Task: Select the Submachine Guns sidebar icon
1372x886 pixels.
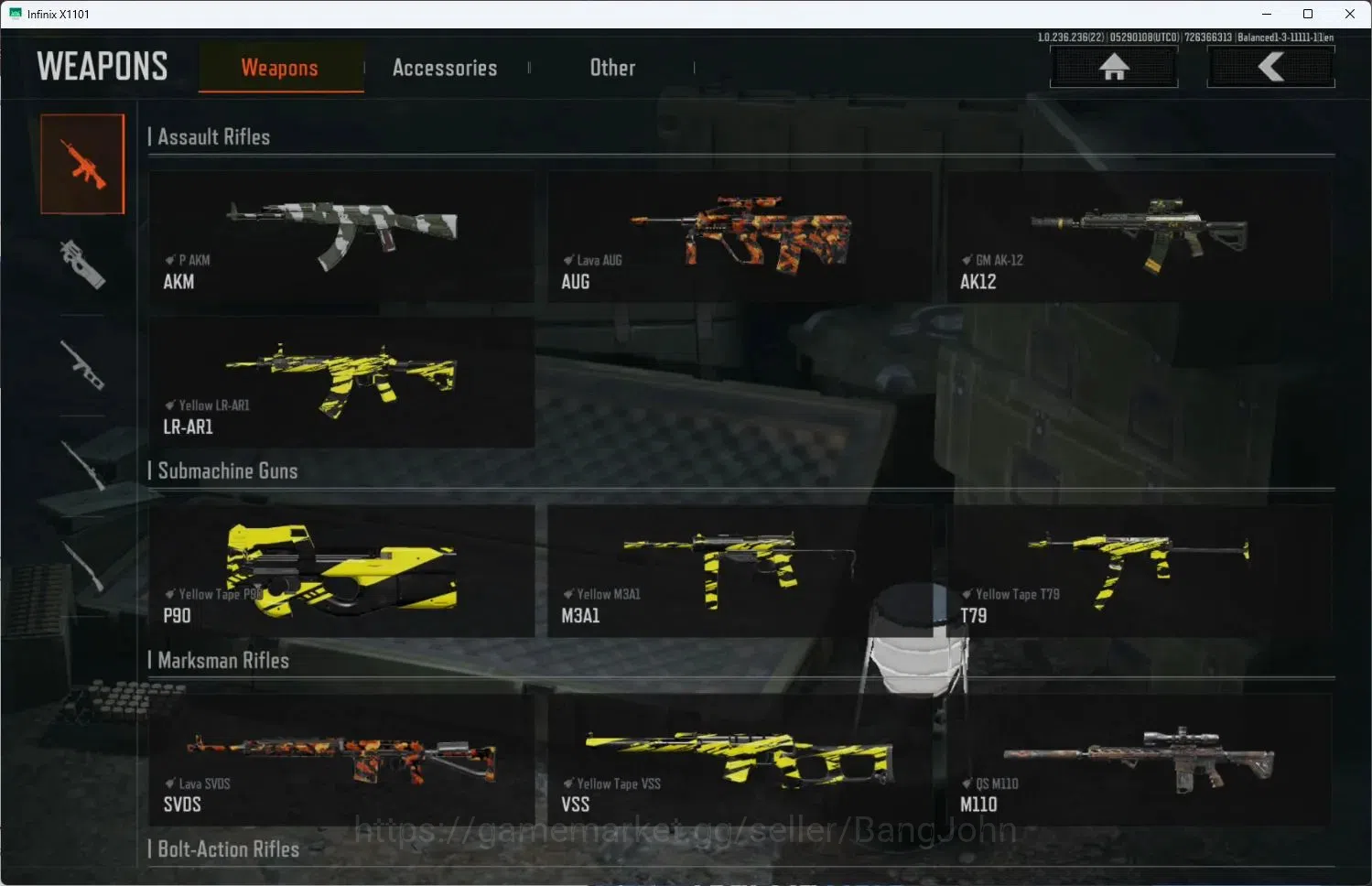Action: click(x=82, y=264)
